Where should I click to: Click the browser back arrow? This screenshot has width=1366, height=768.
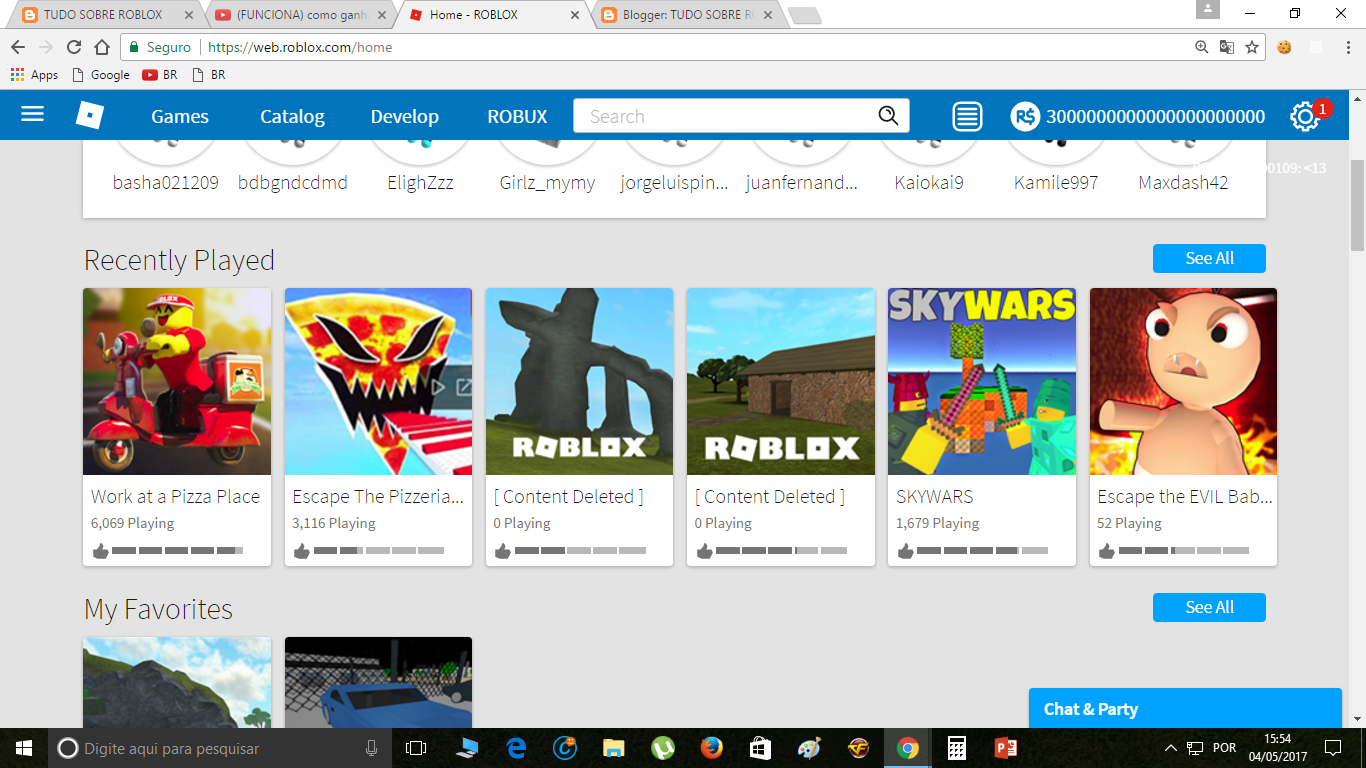coord(18,47)
